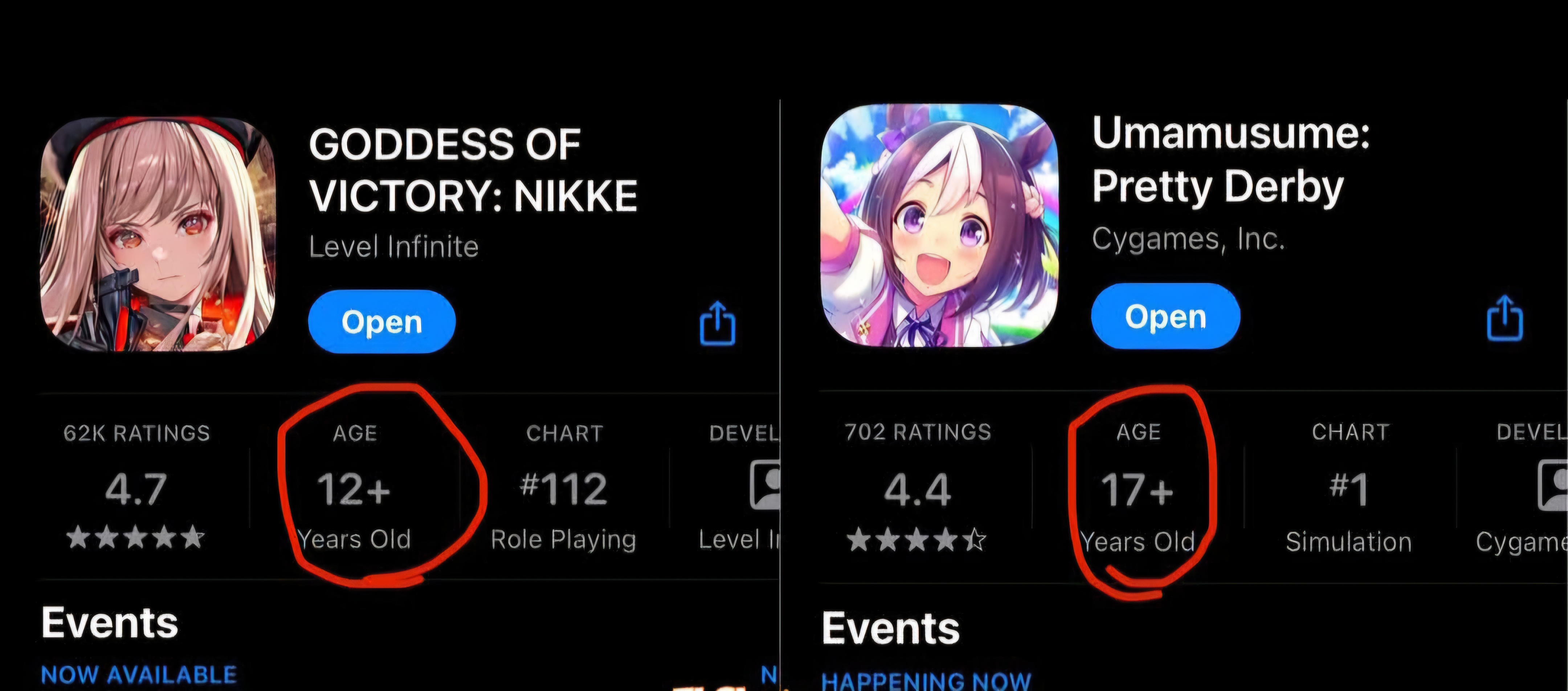Open NIKKE #112 Role Playing chart

tap(564, 487)
